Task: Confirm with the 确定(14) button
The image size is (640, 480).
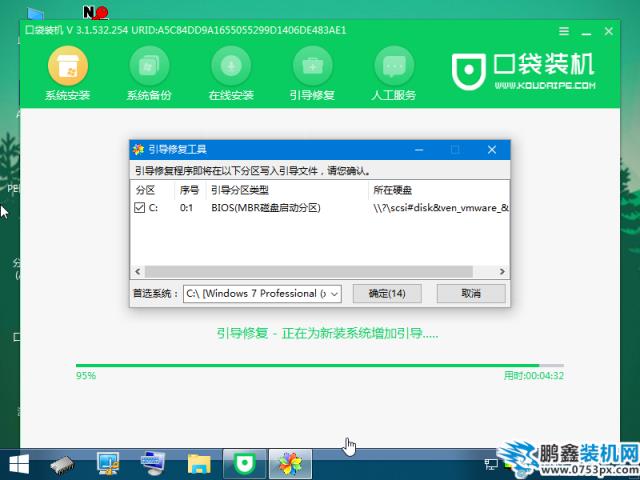Action: click(387, 293)
